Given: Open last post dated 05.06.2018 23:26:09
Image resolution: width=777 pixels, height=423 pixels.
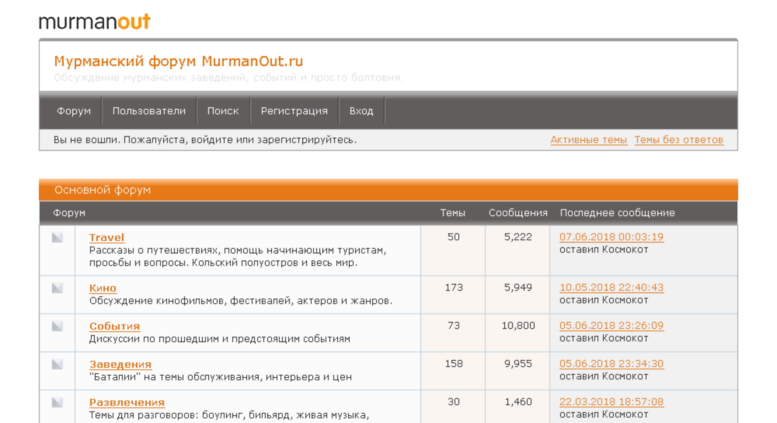Looking at the screenshot, I should pos(611,326).
